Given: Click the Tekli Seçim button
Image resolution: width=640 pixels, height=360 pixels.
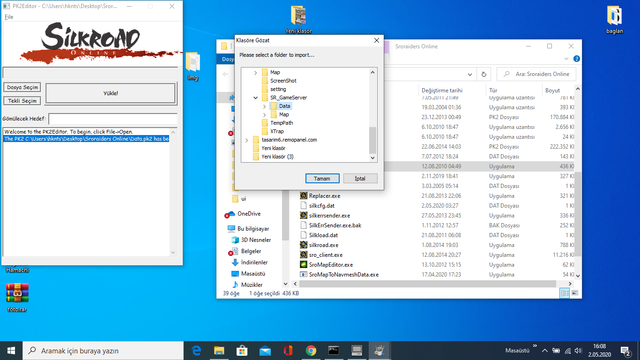Looking at the screenshot, I should (22, 101).
